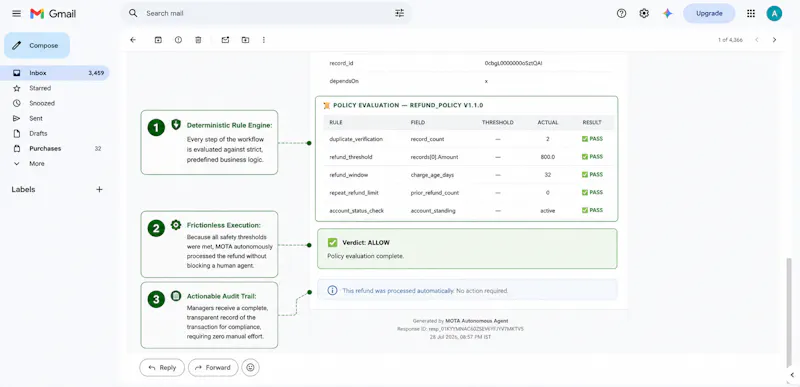
Task: Open the main menu hamburger icon
Action: pos(16,14)
